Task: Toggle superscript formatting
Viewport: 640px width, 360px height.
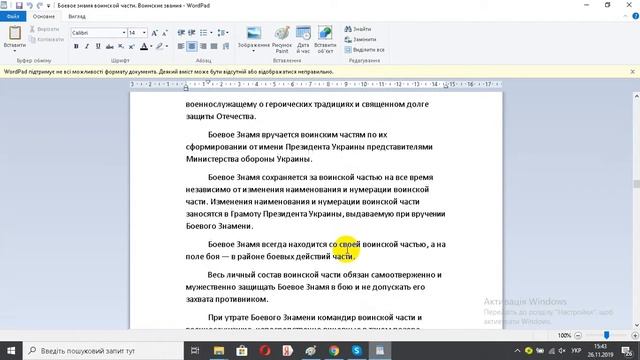Action: click(131, 47)
